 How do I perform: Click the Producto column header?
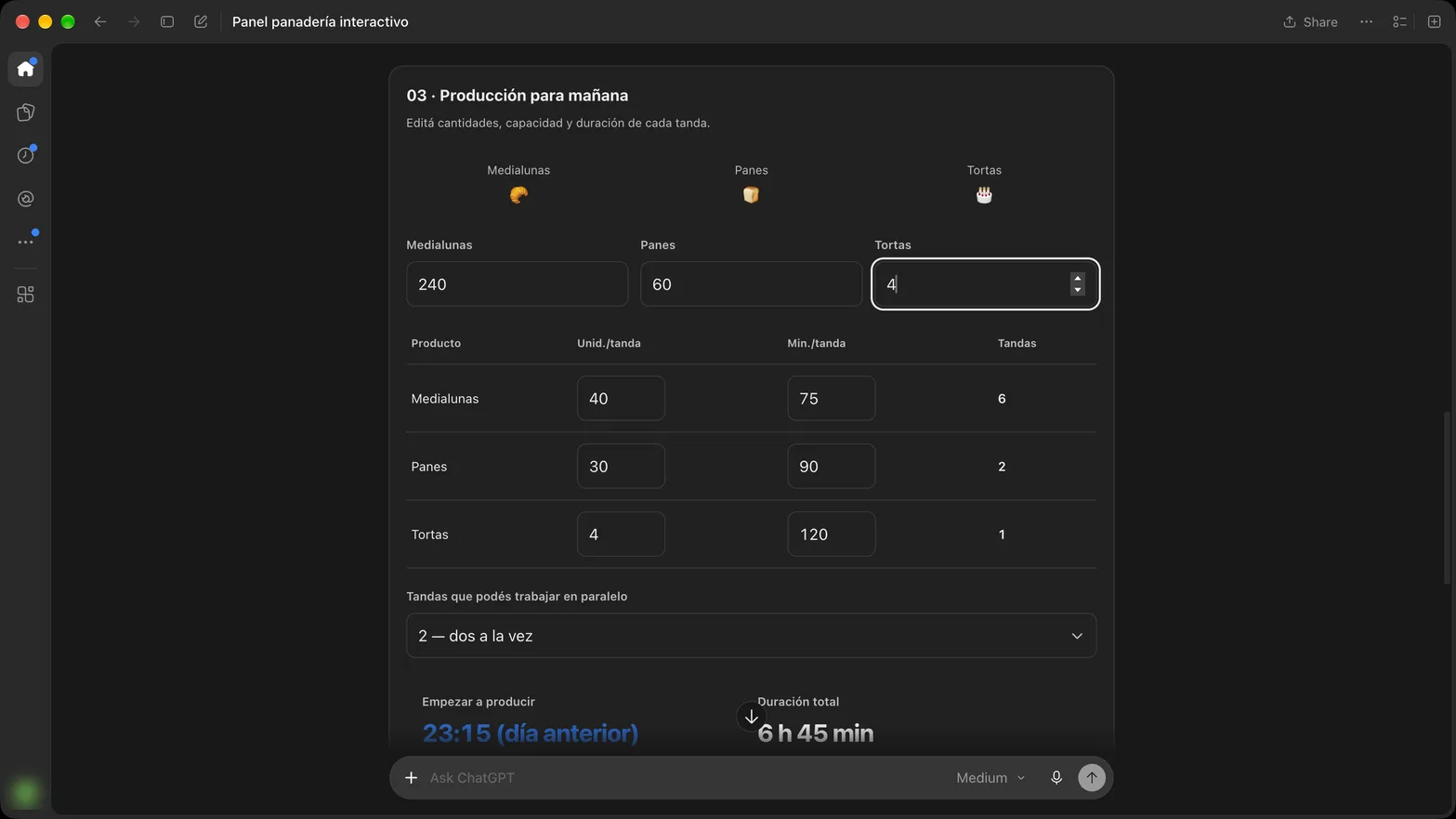point(436,343)
